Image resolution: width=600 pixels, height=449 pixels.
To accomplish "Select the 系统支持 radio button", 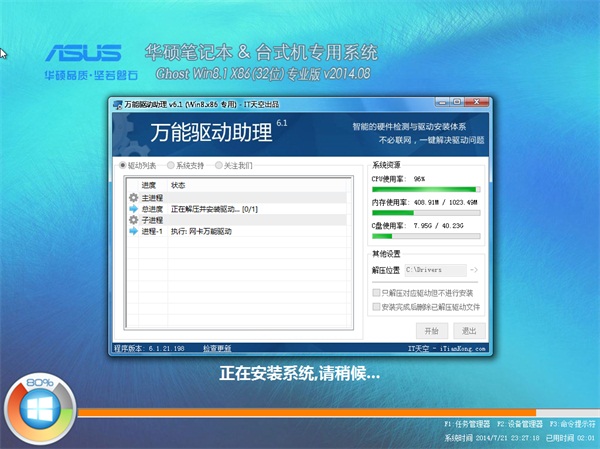I will [x=171, y=165].
